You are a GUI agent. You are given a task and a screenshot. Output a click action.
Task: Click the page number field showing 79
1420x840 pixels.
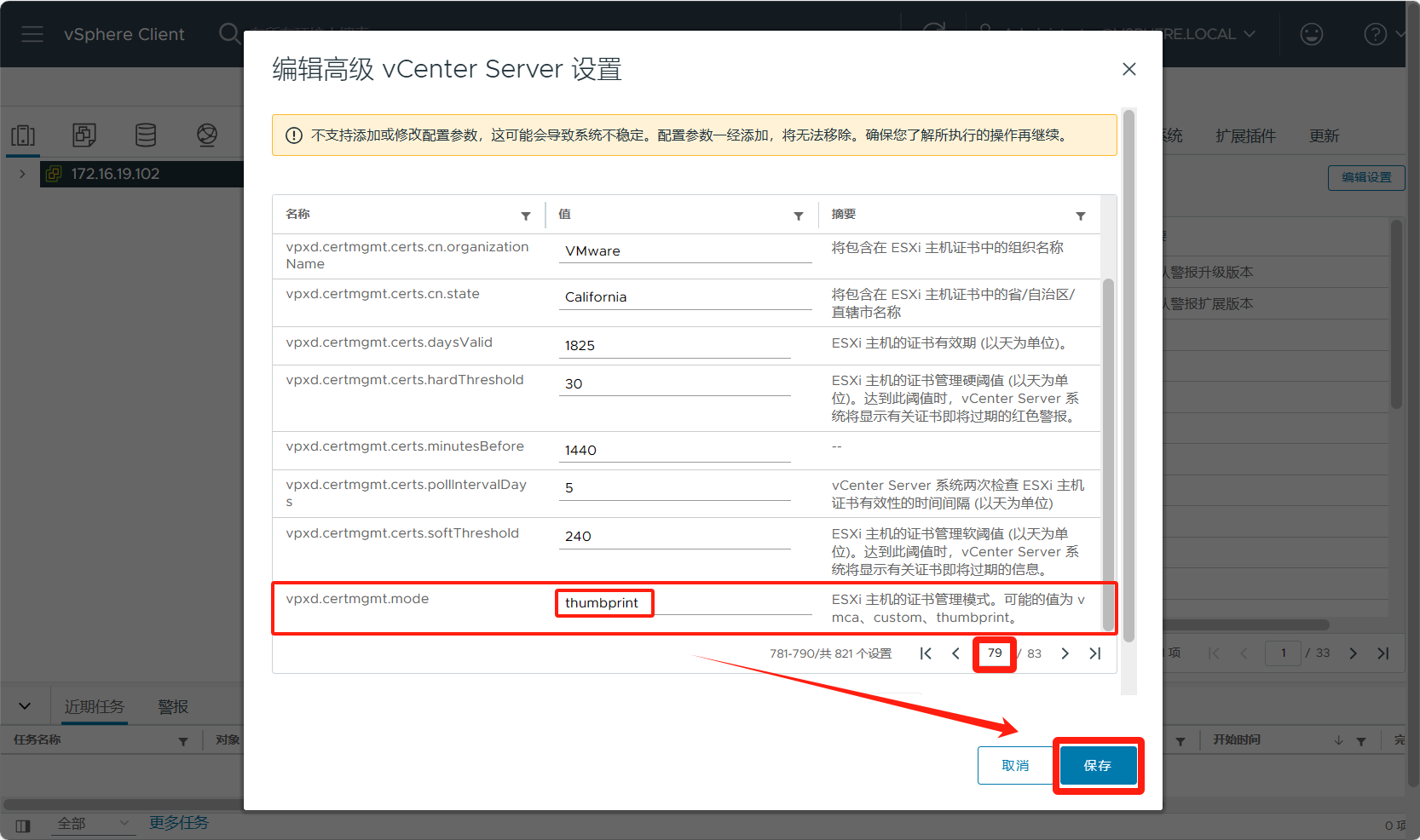995,653
